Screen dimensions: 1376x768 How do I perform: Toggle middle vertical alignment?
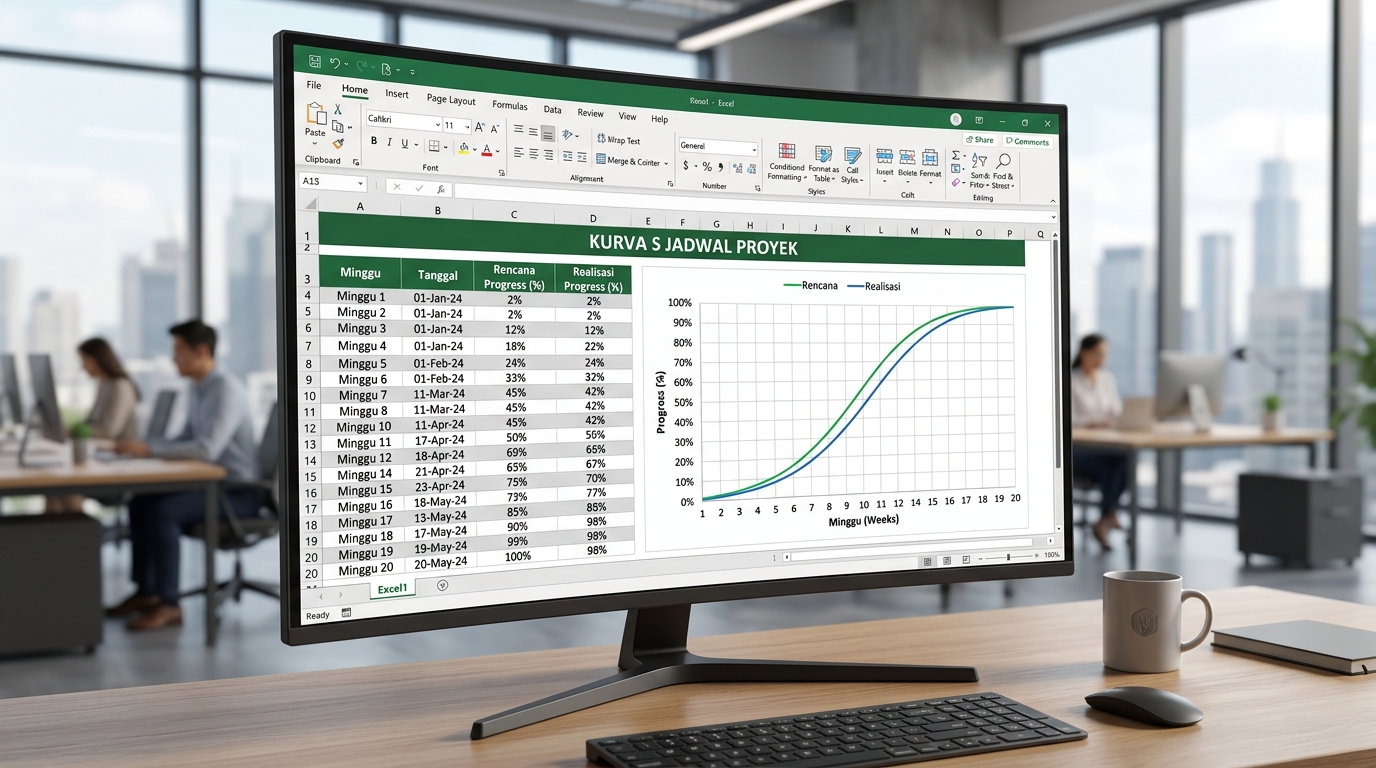pyautogui.click(x=533, y=131)
